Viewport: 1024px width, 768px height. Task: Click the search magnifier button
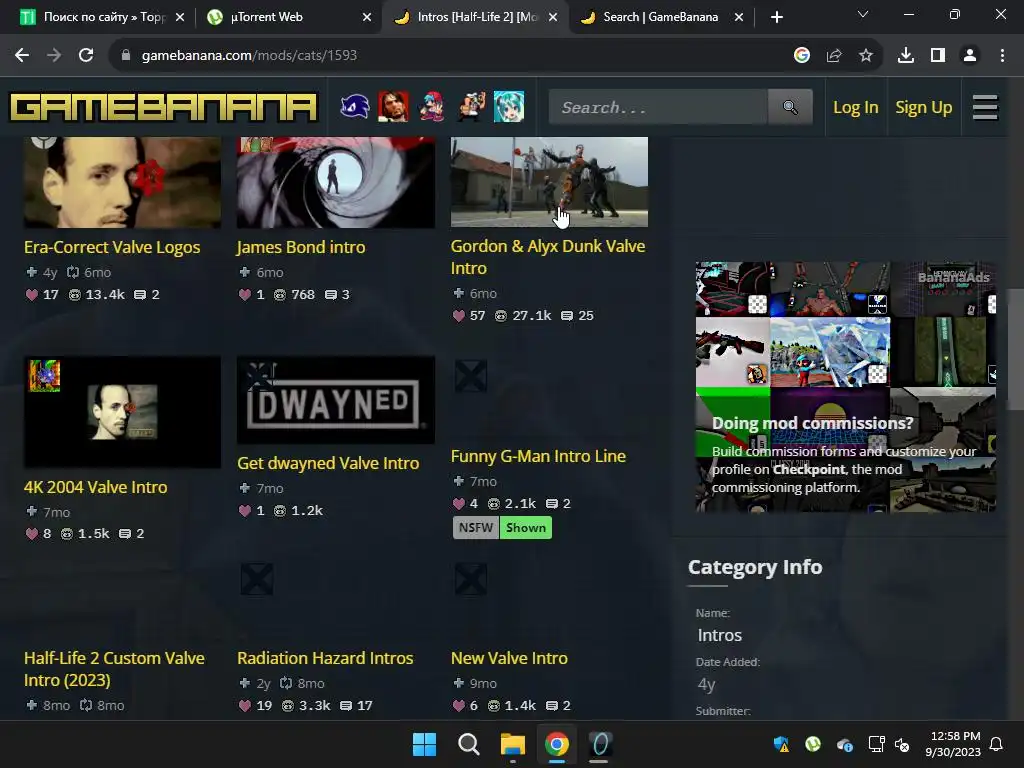click(790, 107)
